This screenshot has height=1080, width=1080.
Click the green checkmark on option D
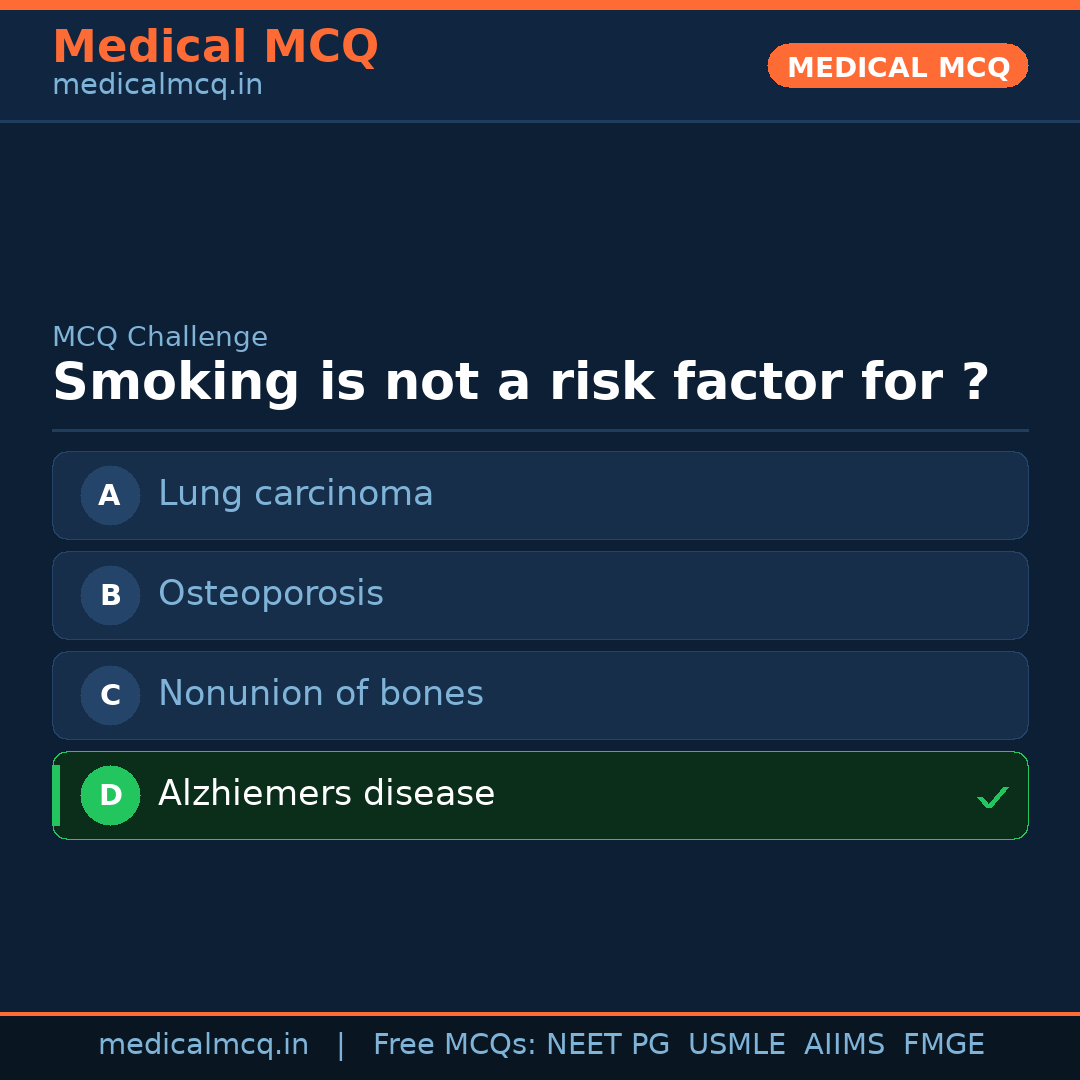[992, 797]
